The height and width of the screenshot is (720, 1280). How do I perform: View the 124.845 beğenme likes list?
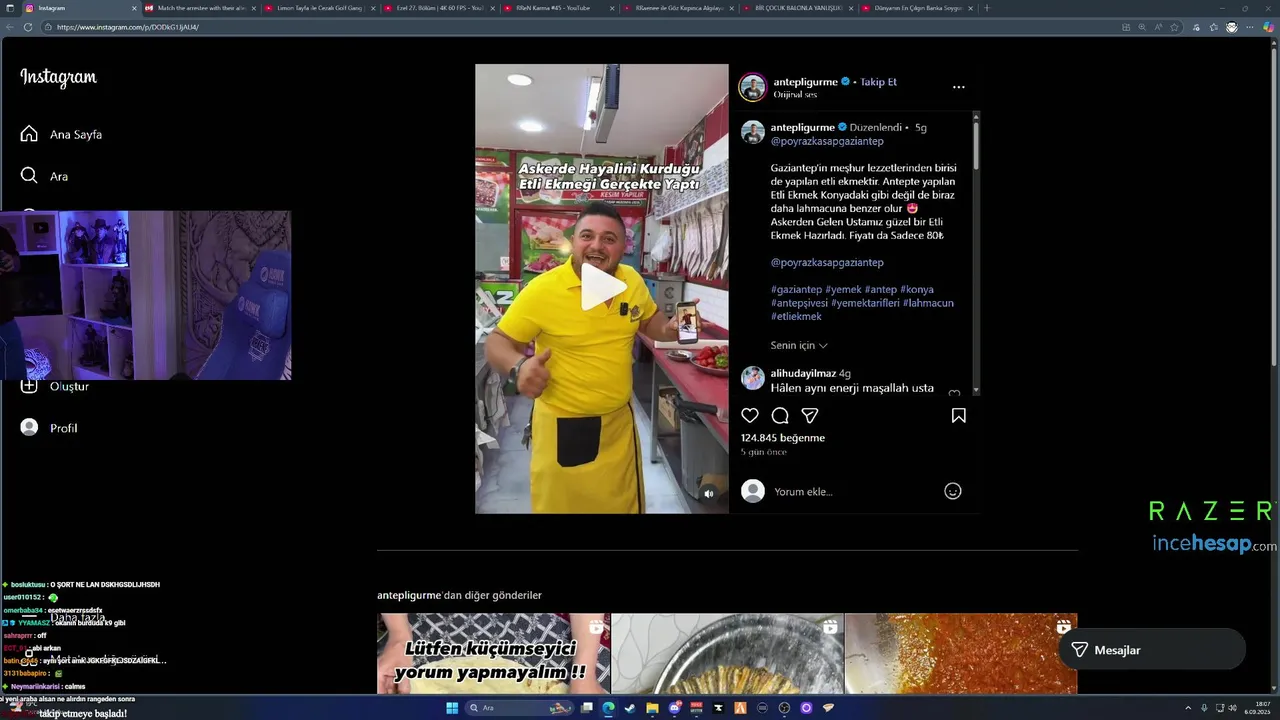(x=782, y=438)
